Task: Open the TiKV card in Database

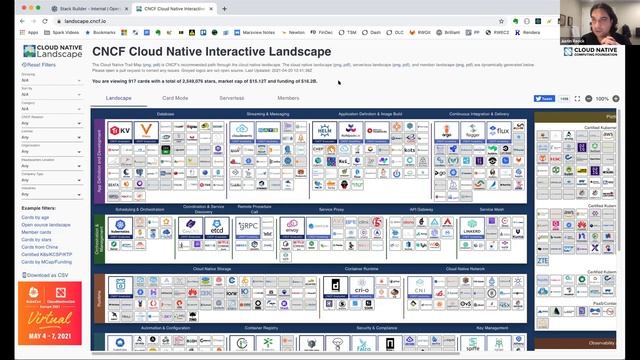Action: (x=120, y=132)
